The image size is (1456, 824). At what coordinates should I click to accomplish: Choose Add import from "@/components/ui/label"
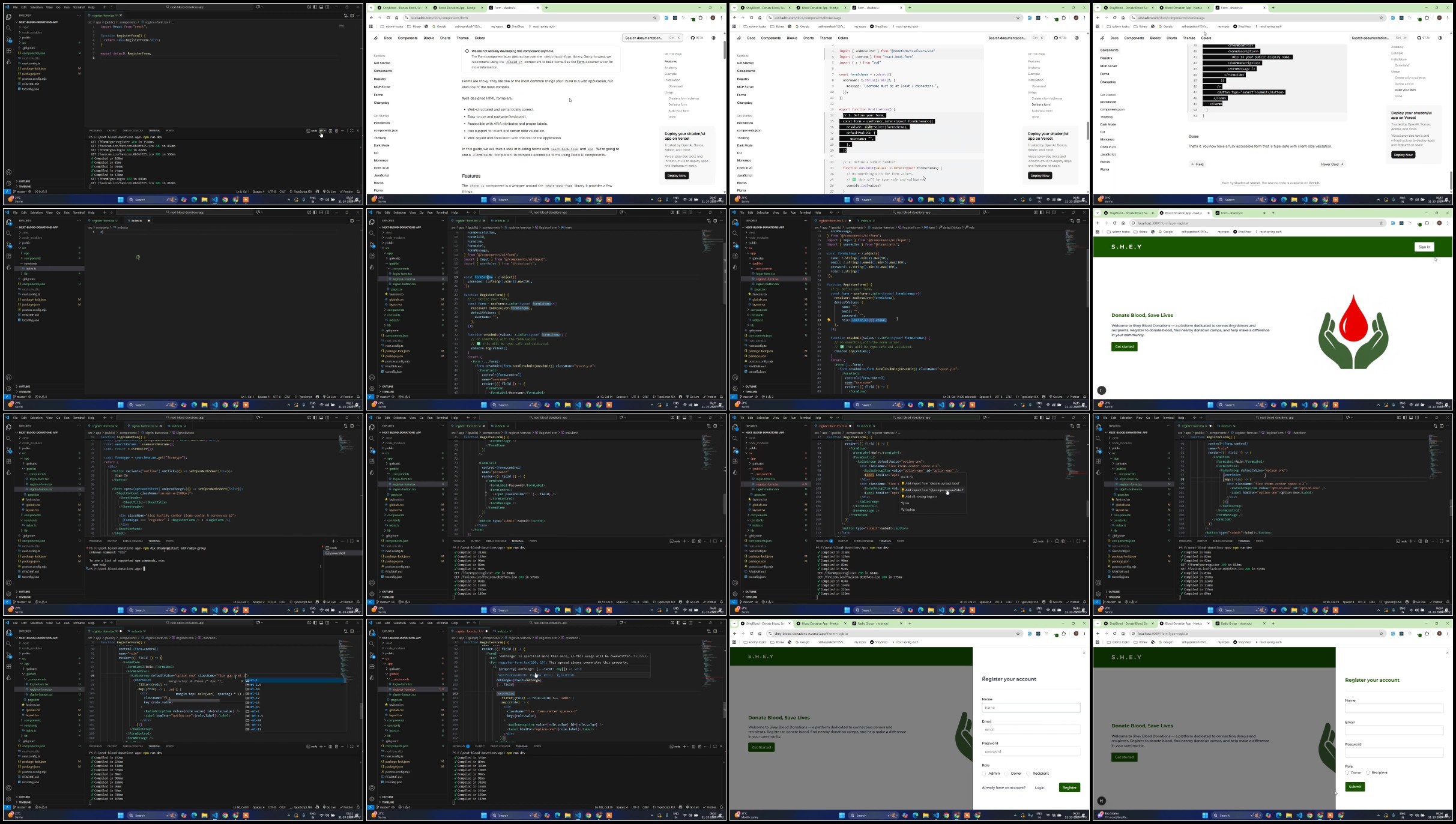pyautogui.click(x=934, y=490)
